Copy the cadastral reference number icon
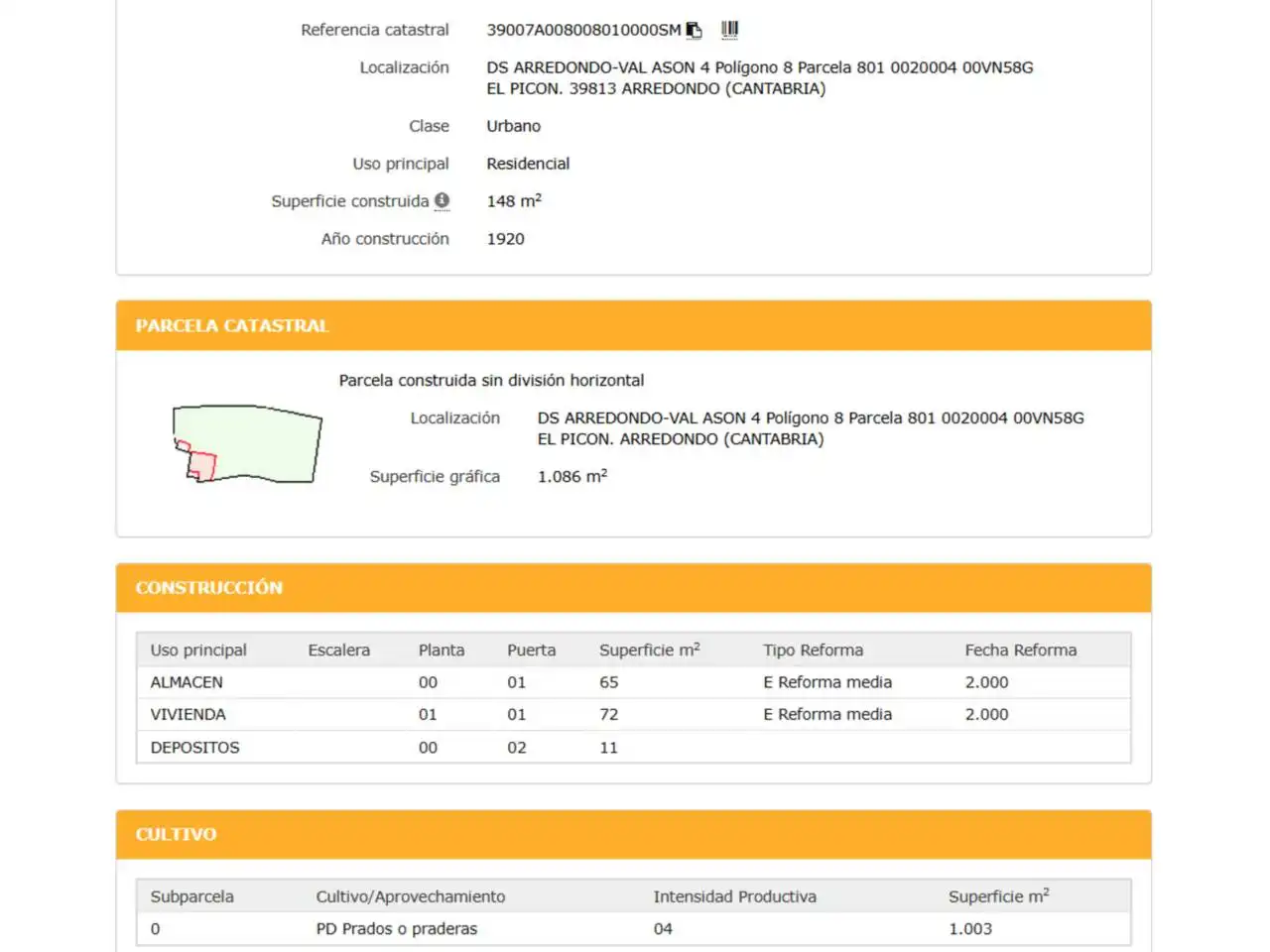 [695, 30]
